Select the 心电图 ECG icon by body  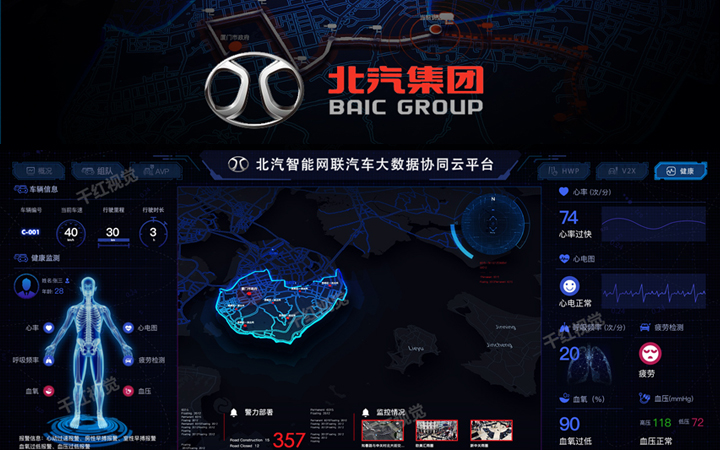129,328
